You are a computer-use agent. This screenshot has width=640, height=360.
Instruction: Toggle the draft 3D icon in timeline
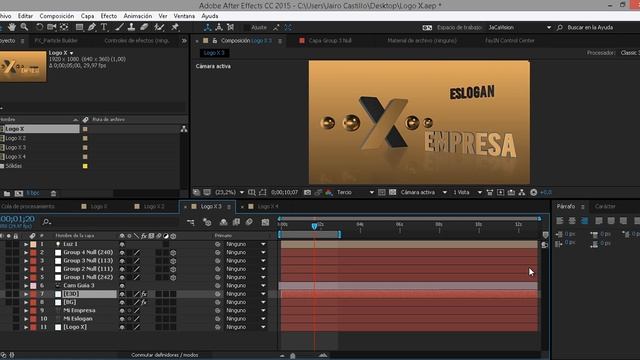[207, 222]
